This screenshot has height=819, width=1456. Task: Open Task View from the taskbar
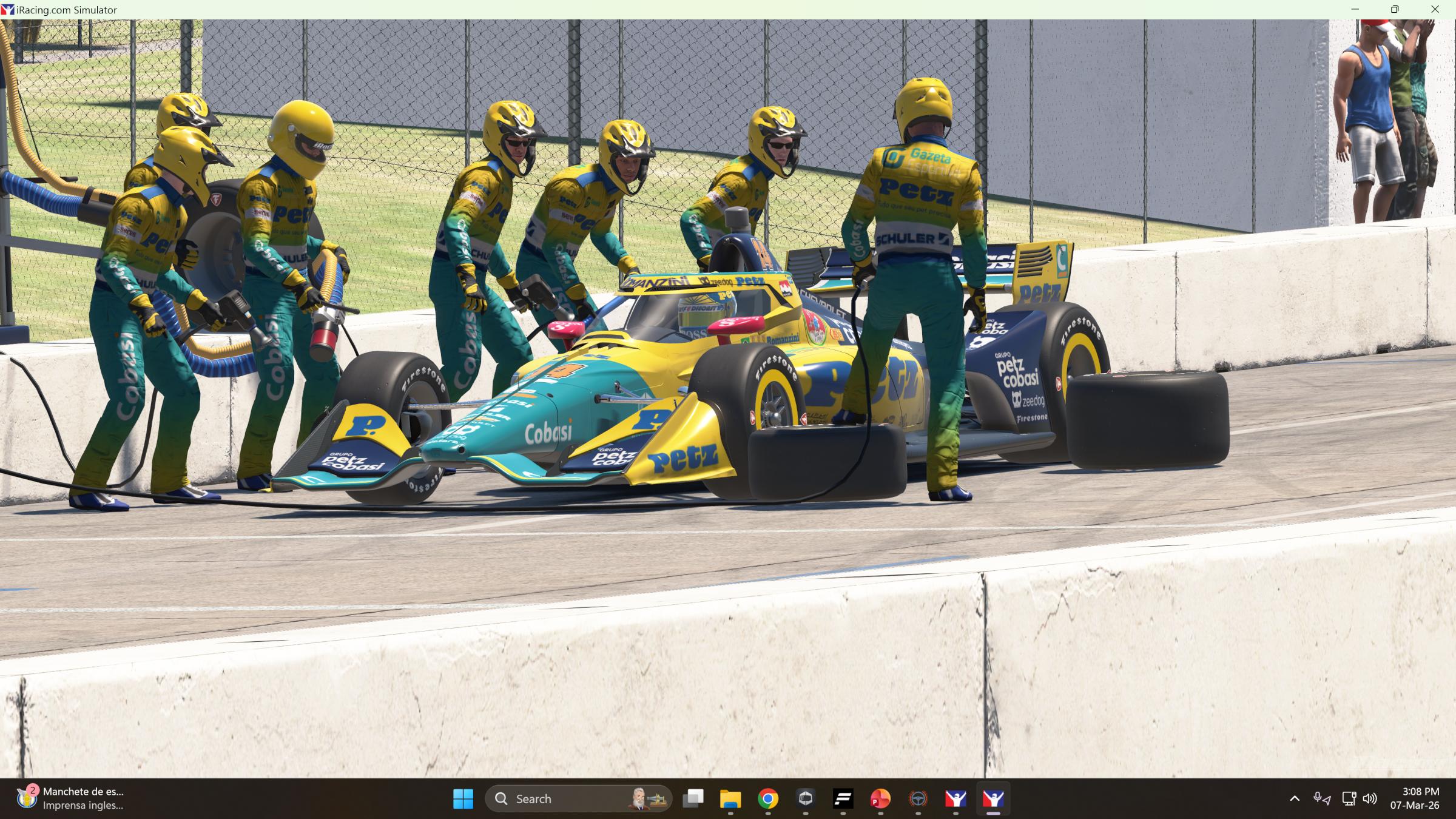(694, 799)
